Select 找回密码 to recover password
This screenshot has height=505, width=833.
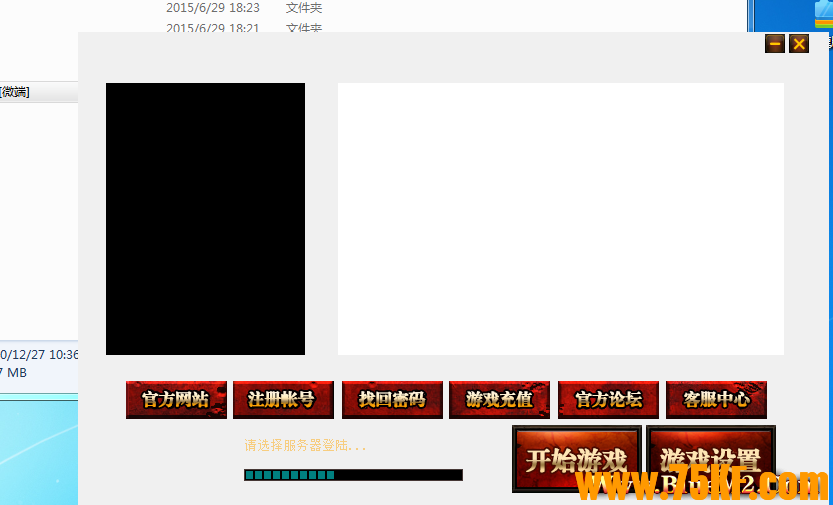tap(392, 400)
